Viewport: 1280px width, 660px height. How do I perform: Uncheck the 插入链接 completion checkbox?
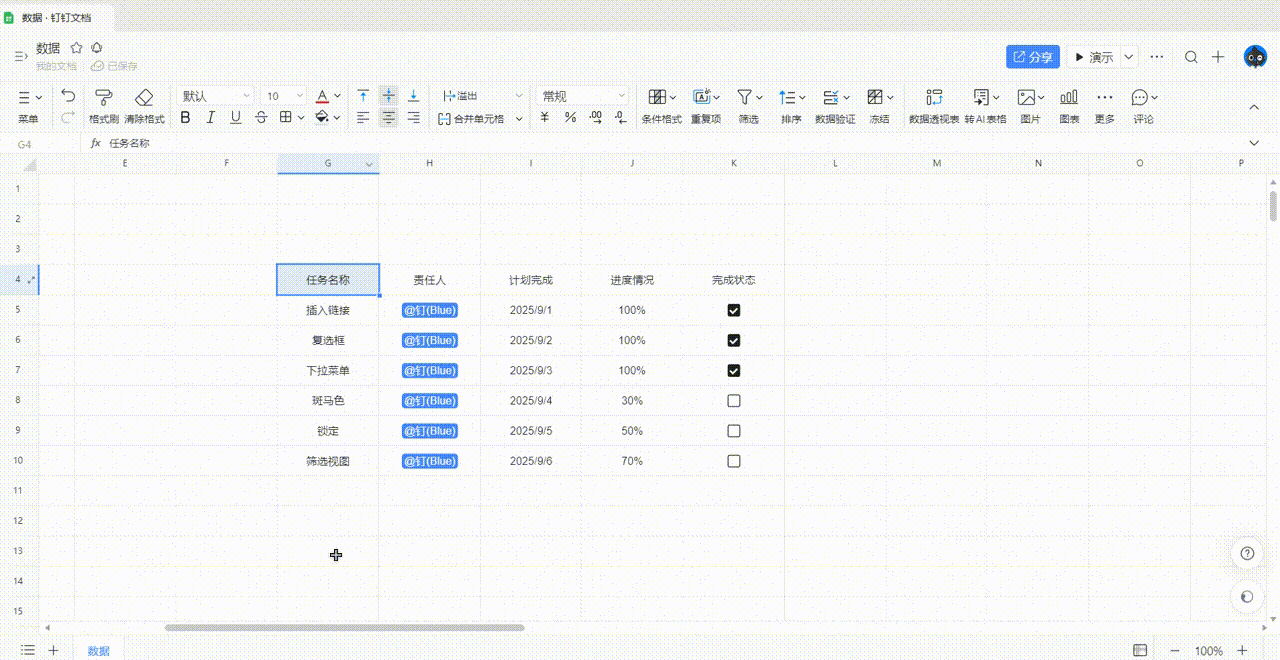point(734,310)
